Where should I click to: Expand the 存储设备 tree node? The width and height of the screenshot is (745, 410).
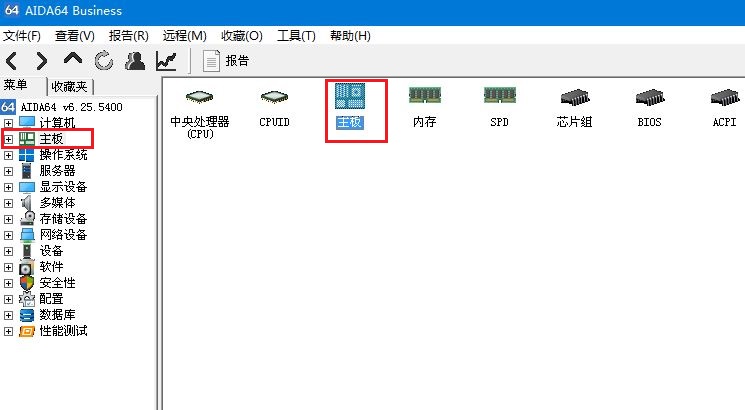click(x=8, y=219)
